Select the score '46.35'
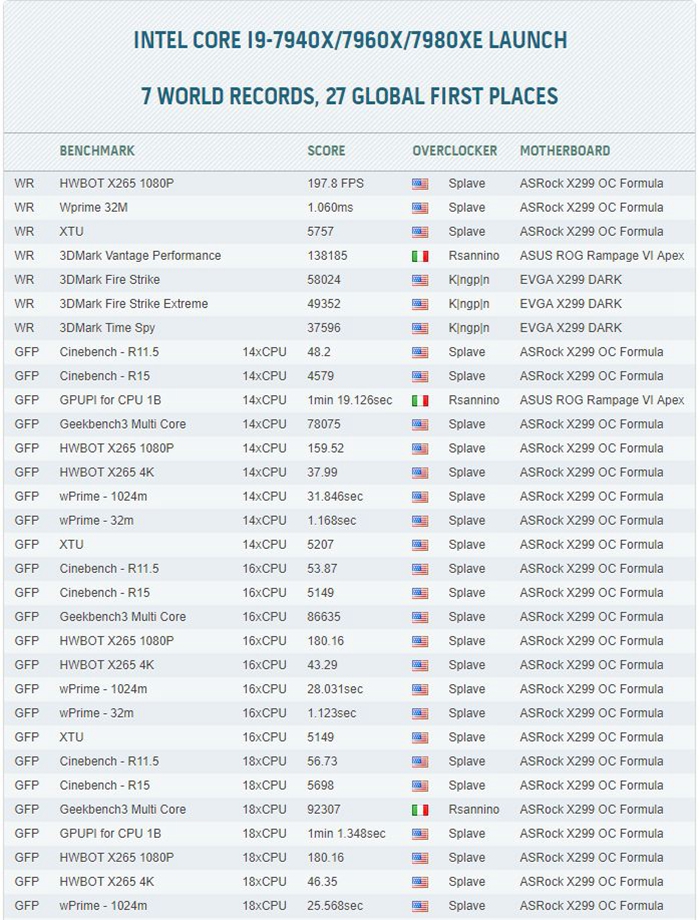Image resolution: width=700 pixels, height=920 pixels. point(323,881)
